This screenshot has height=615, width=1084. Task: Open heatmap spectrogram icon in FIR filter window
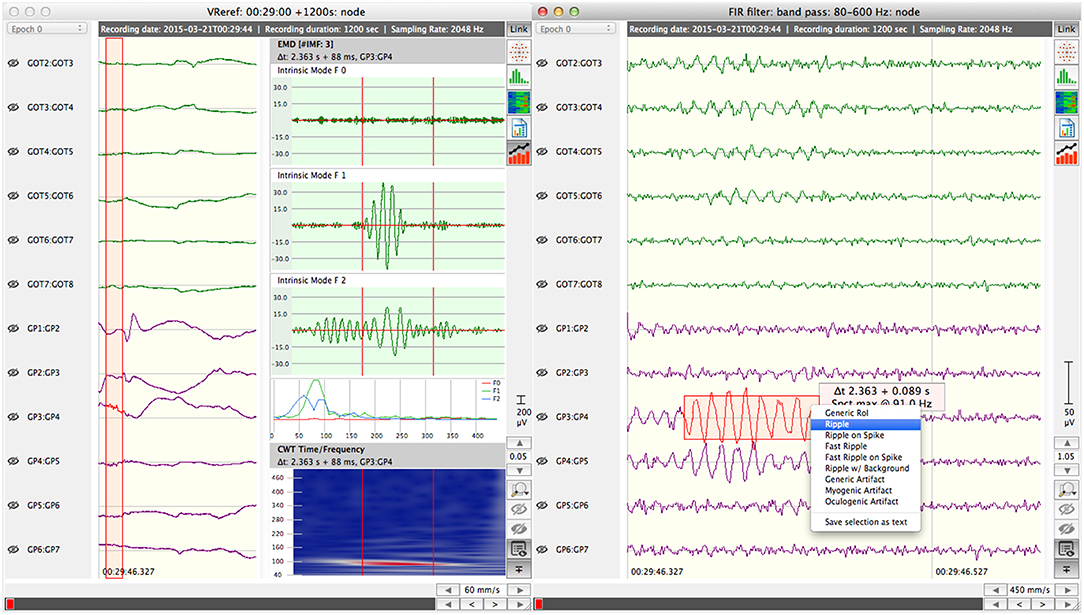[x=1066, y=102]
